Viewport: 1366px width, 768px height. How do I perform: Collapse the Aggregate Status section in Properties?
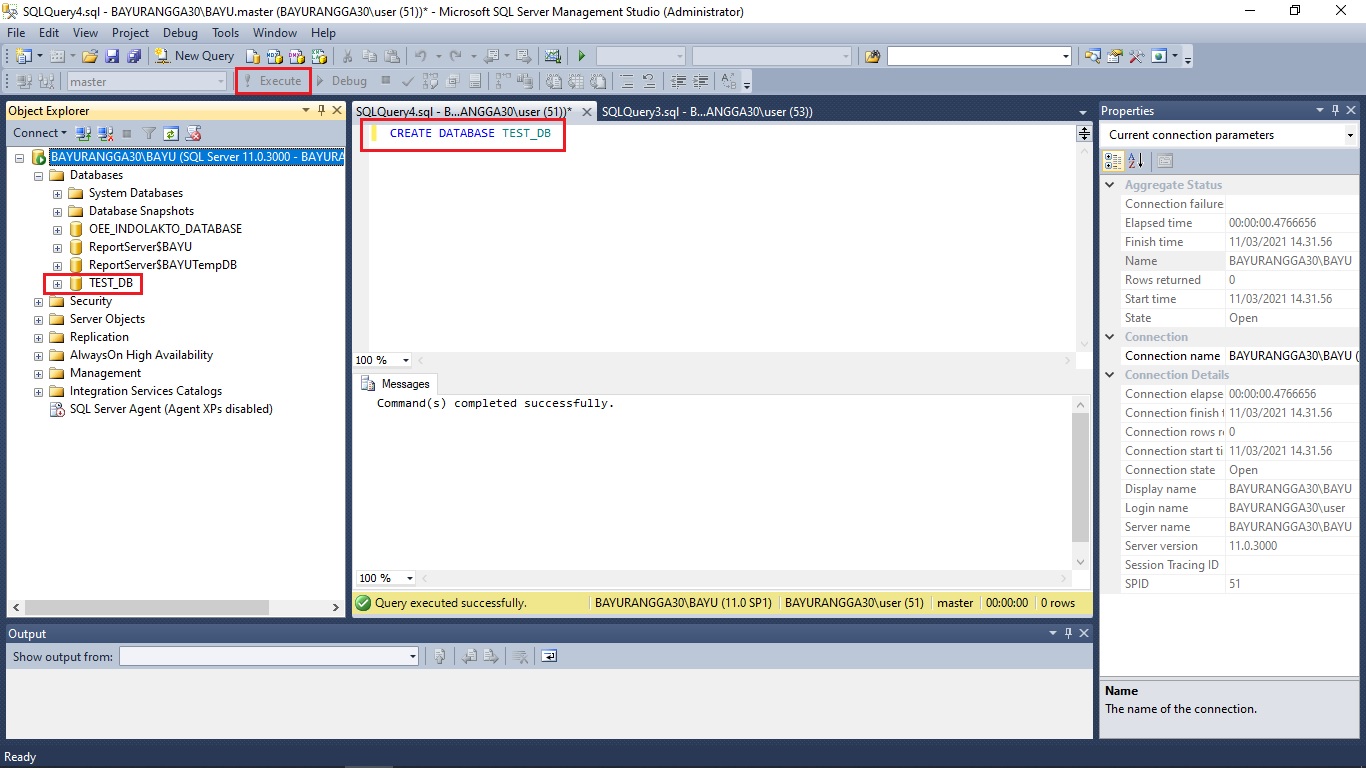tap(1109, 184)
